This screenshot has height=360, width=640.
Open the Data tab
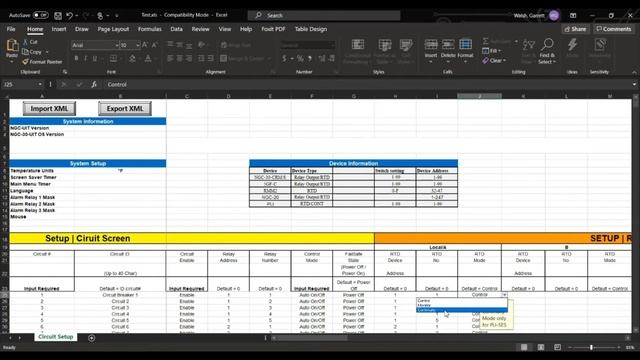pyautogui.click(x=176, y=29)
